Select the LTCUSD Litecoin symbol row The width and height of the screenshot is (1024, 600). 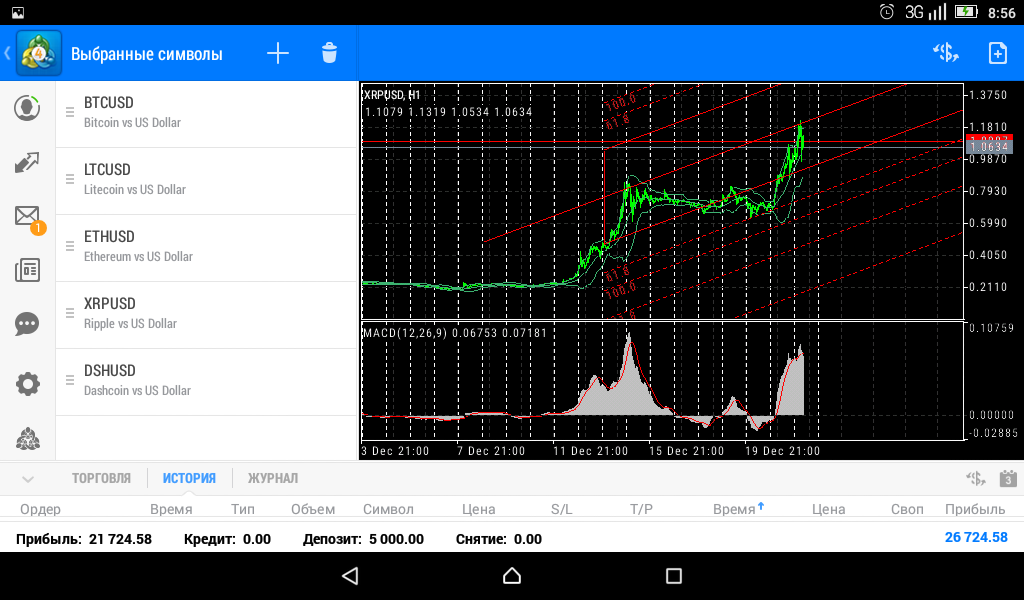click(x=206, y=181)
